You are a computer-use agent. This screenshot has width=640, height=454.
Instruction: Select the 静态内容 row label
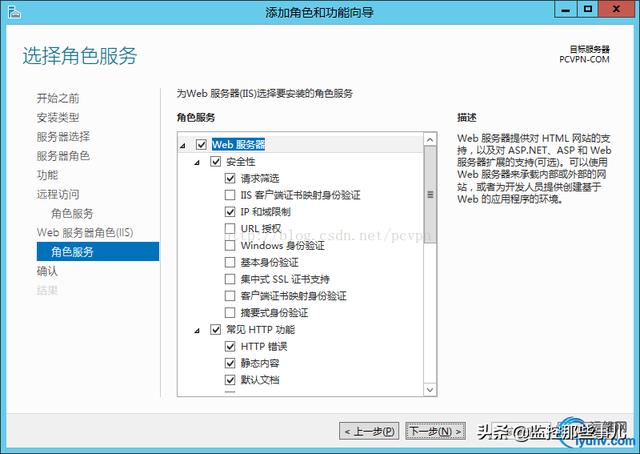click(260, 363)
